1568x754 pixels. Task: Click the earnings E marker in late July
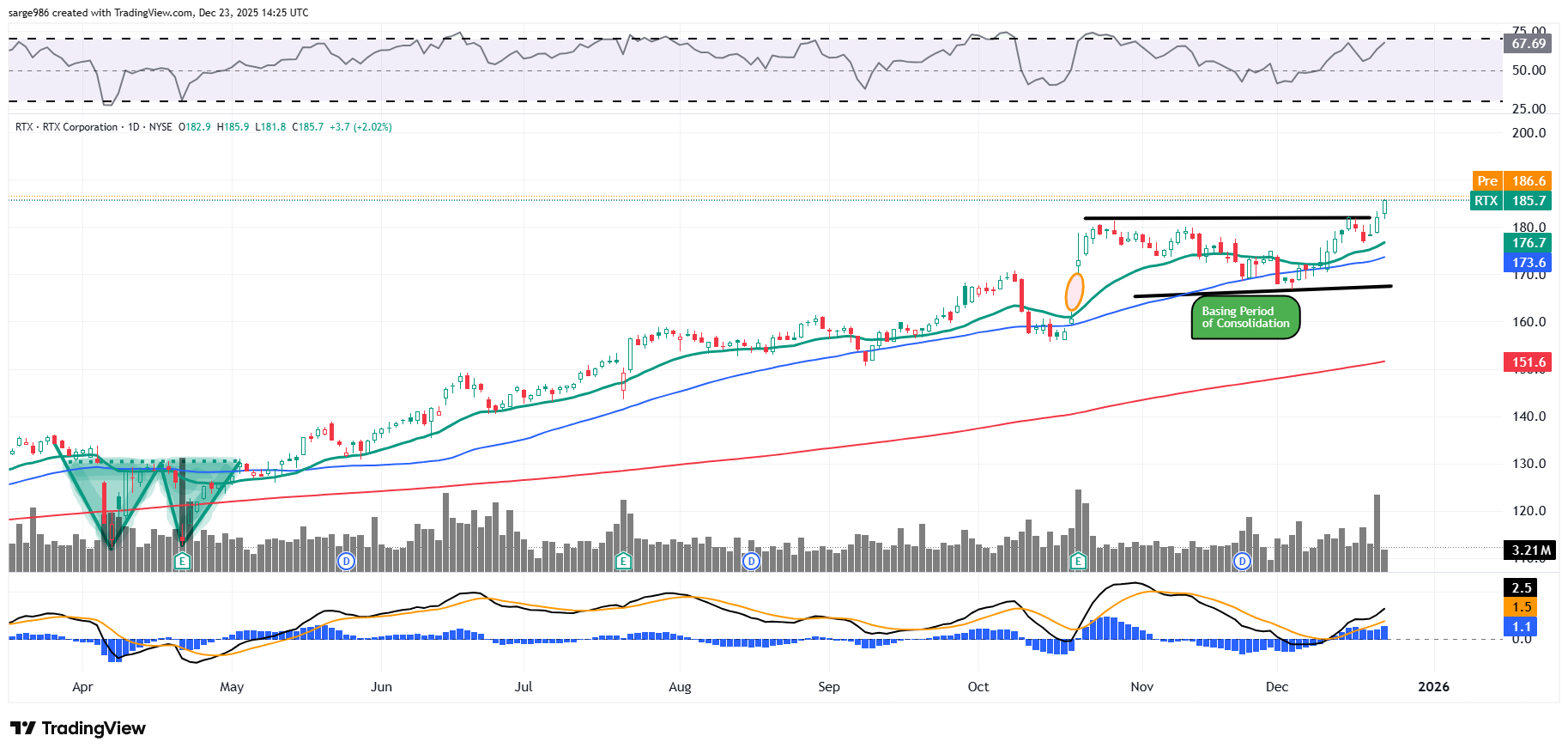623,562
